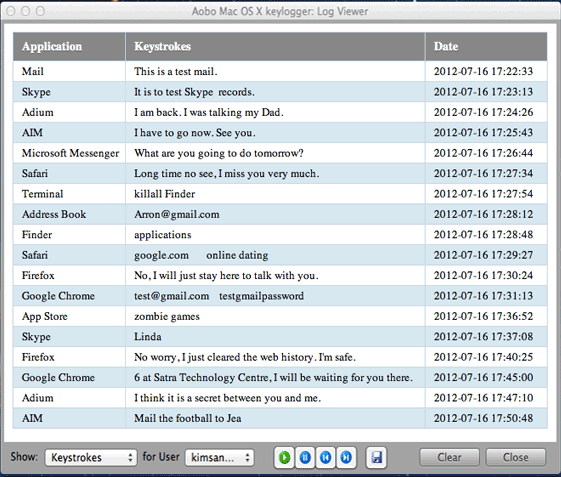Select date 2012-07-16 17:36:52
561x477 pixels.
[x=483, y=316]
